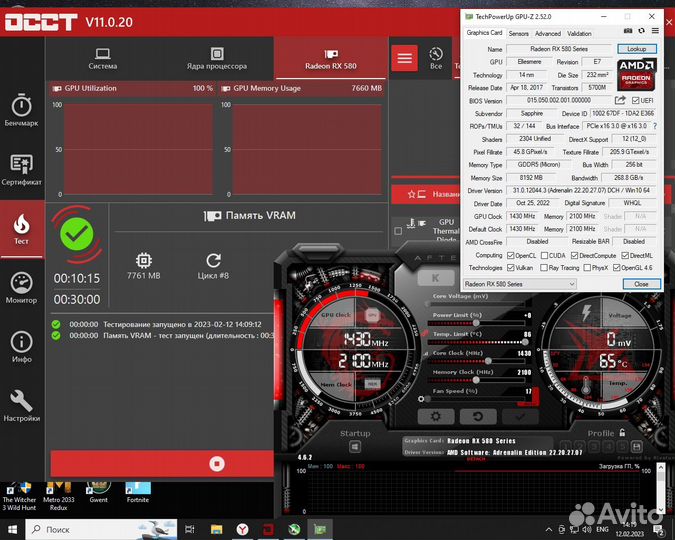Click the Afterburner apply checkmark button

(520, 416)
